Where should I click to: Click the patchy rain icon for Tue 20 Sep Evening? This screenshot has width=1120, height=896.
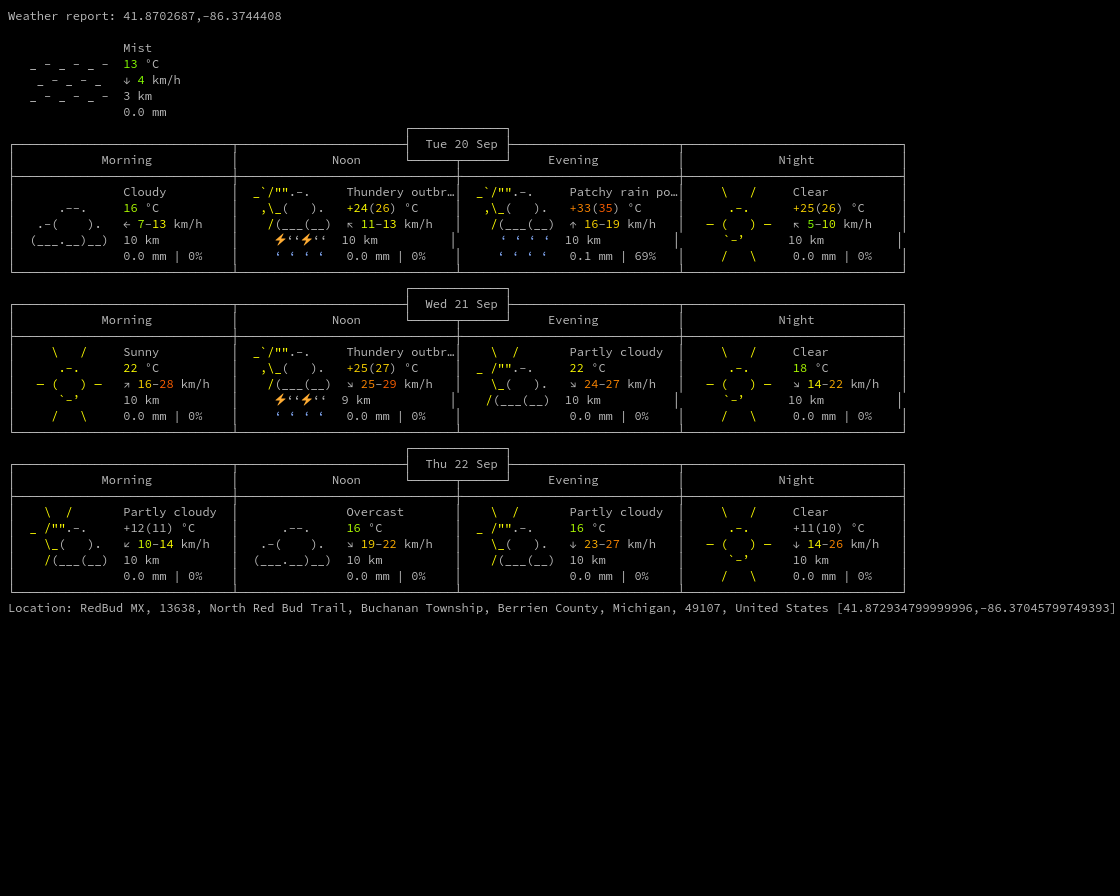(x=515, y=224)
